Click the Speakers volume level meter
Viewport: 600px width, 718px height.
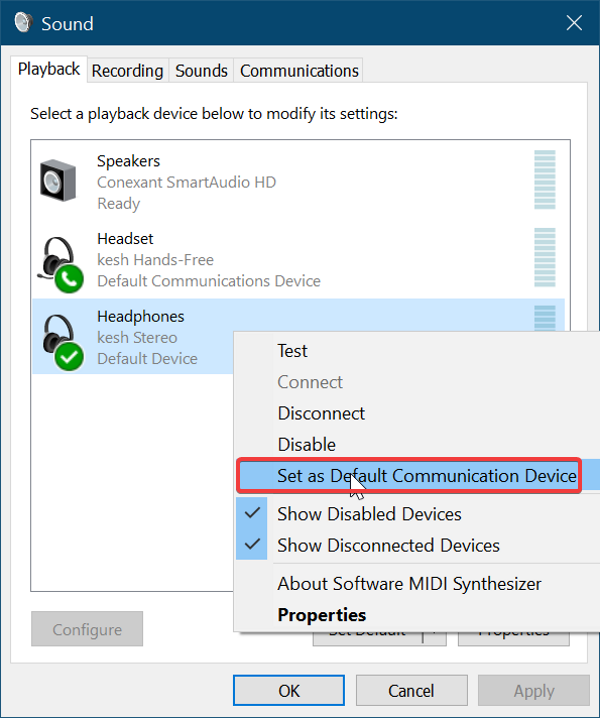[x=544, y=181]
